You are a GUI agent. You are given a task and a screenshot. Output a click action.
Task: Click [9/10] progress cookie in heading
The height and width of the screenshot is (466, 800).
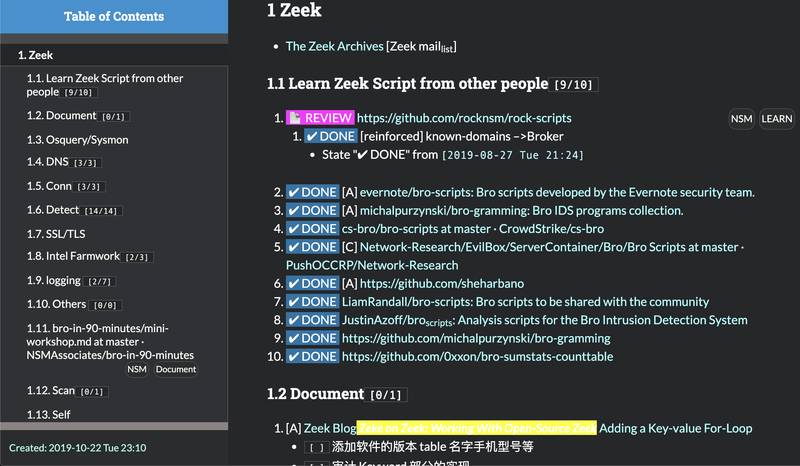[x=573, y=85]
